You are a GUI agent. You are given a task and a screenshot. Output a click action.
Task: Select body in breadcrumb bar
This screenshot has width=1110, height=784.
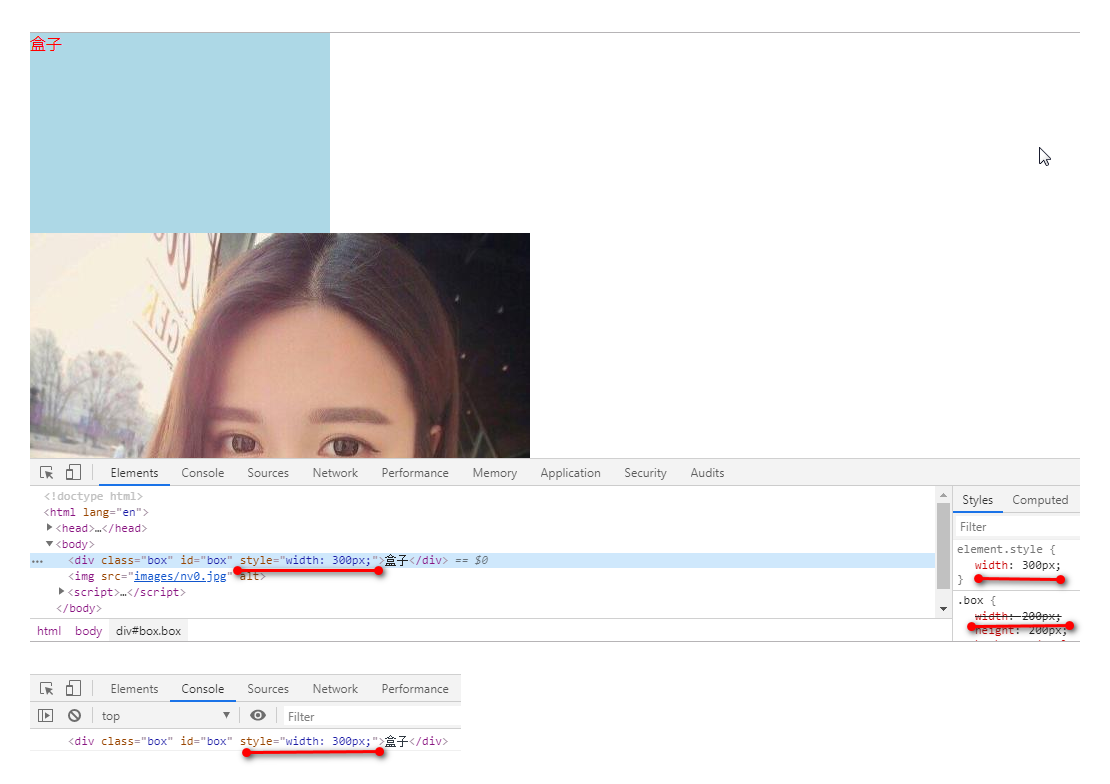pyautogui.click(x=88, y=631)
